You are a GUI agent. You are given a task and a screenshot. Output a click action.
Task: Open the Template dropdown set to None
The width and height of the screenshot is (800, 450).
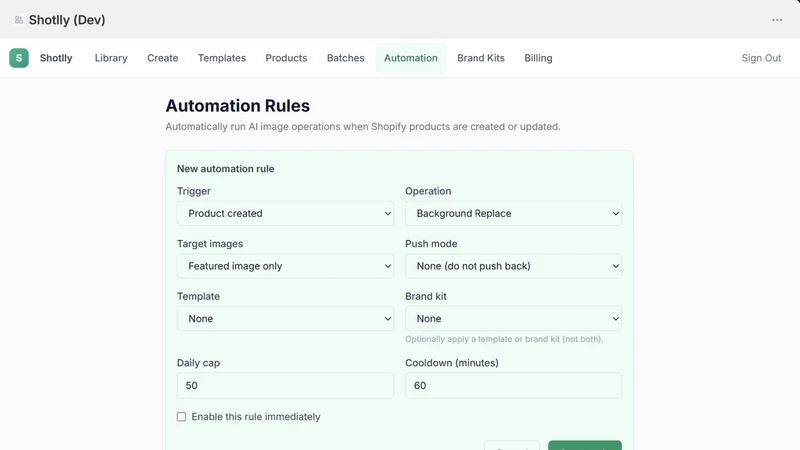pyautogui.click(x=285, y=318)
